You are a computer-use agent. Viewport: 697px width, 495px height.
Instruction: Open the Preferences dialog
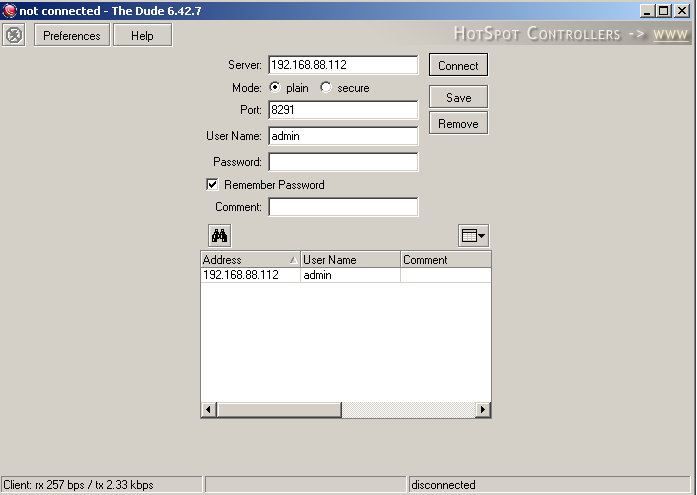(x=72, y=36)
